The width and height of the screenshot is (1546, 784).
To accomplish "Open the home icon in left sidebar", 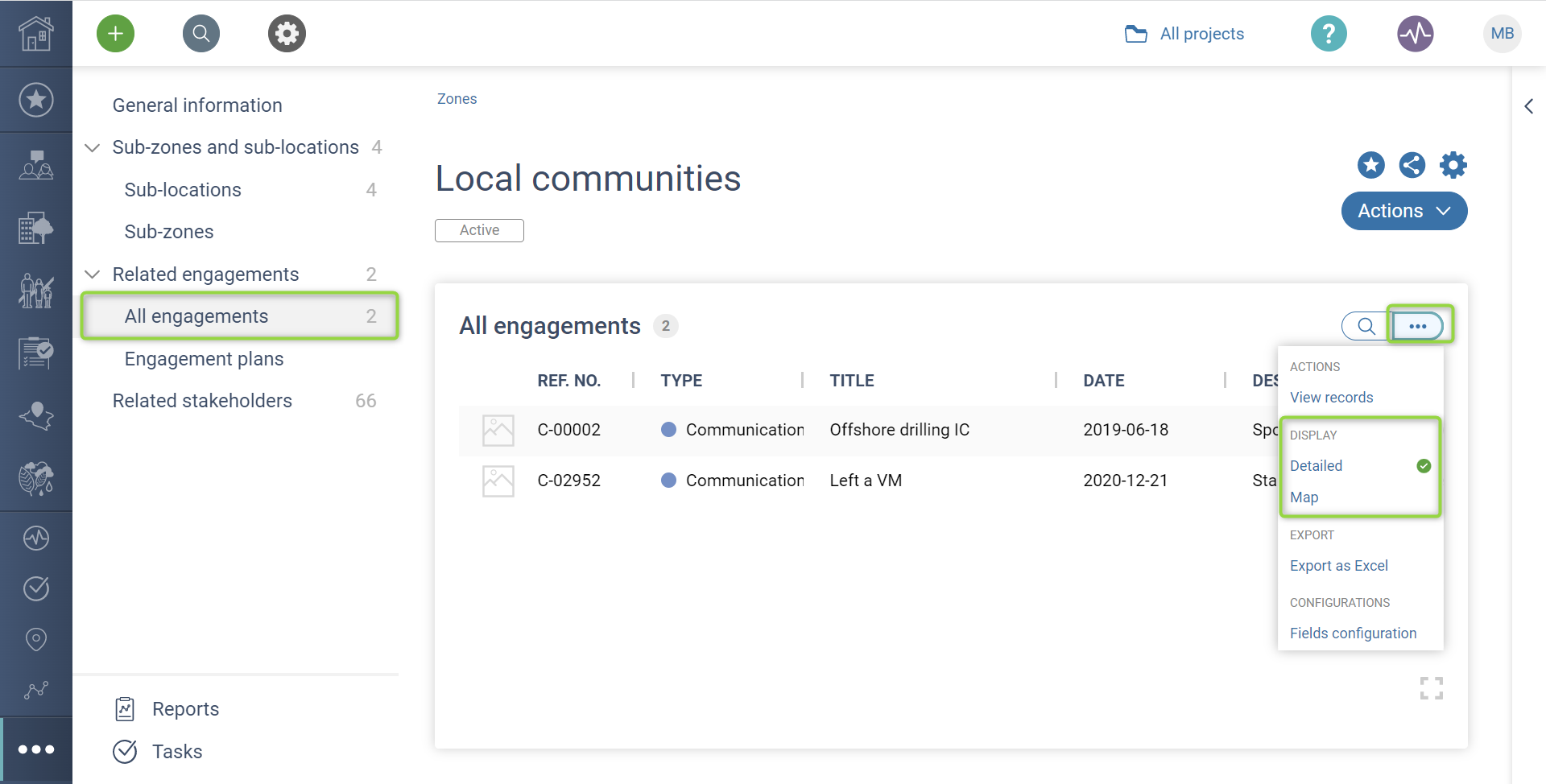I will coord(35,34).
